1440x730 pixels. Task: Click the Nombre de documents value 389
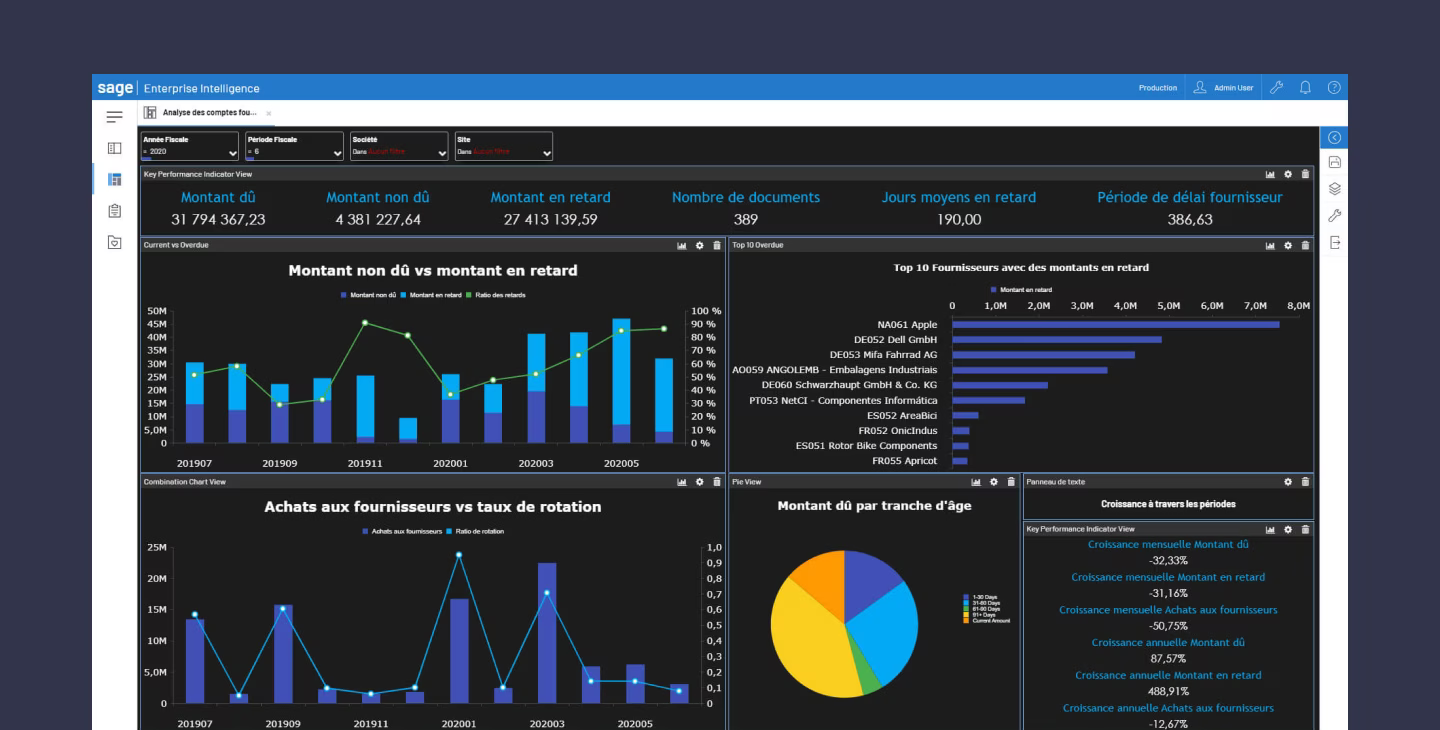746,219
